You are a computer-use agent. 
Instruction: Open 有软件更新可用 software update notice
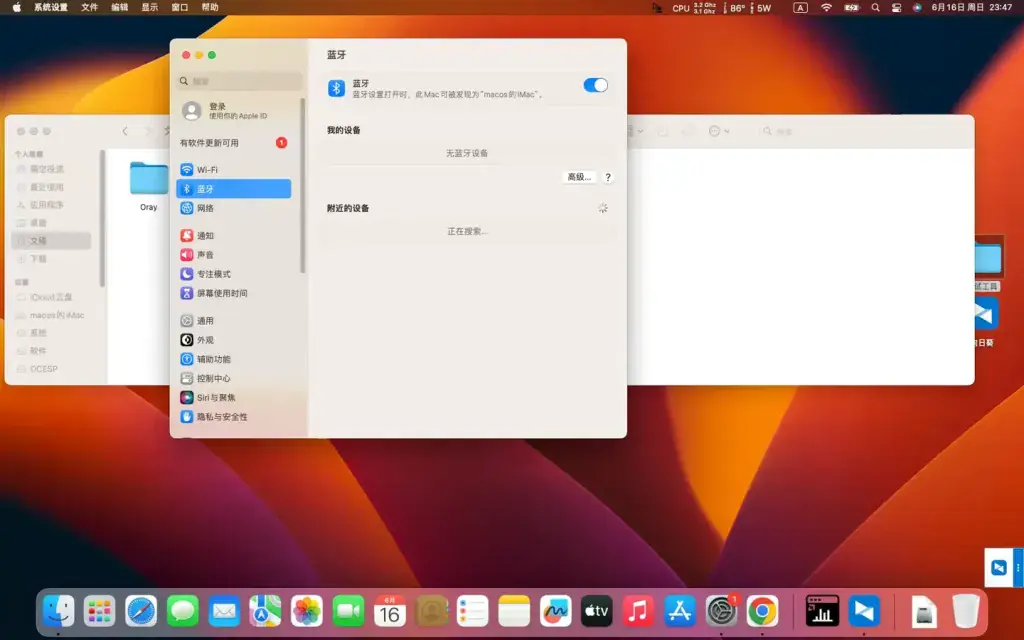pos(233,142)
